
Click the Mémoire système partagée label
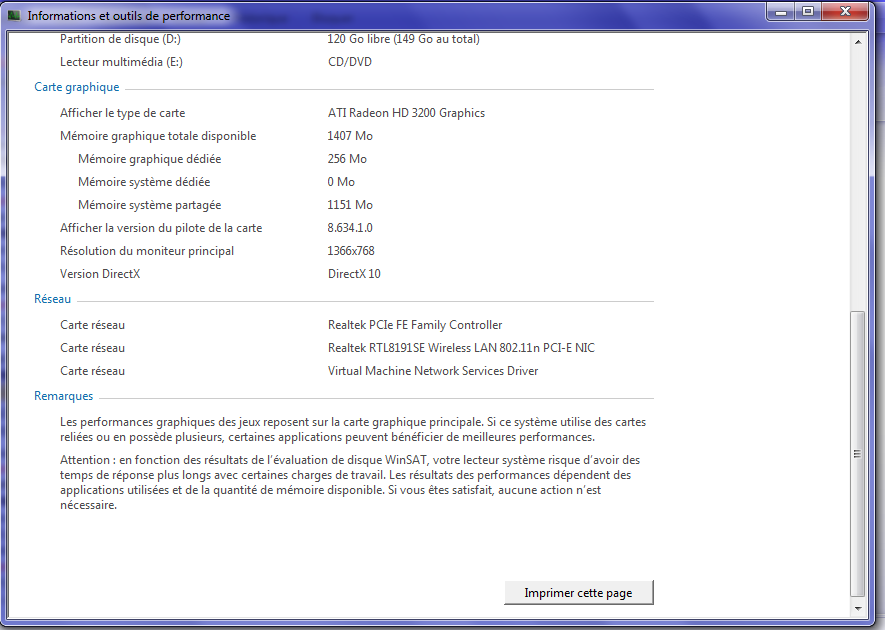tap(150, 205)
